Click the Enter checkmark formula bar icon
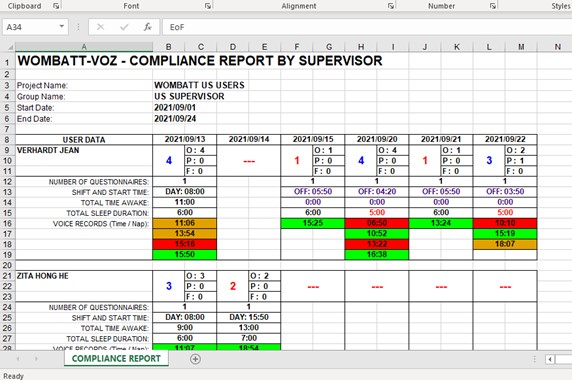Screen dimensions: 572x380 (124, 27)
